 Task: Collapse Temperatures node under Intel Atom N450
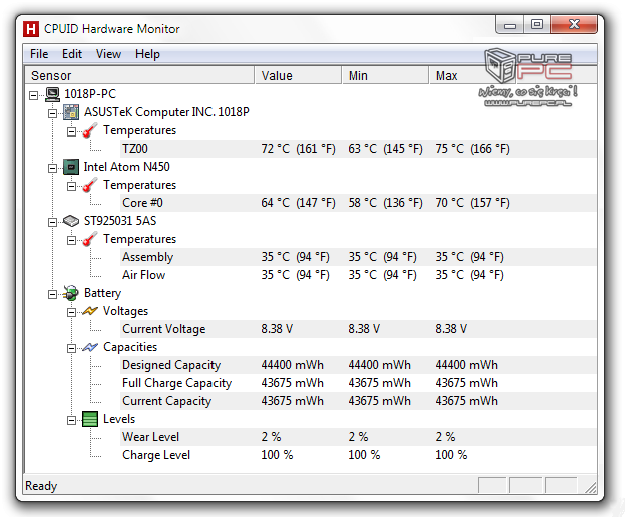[71, 186]
